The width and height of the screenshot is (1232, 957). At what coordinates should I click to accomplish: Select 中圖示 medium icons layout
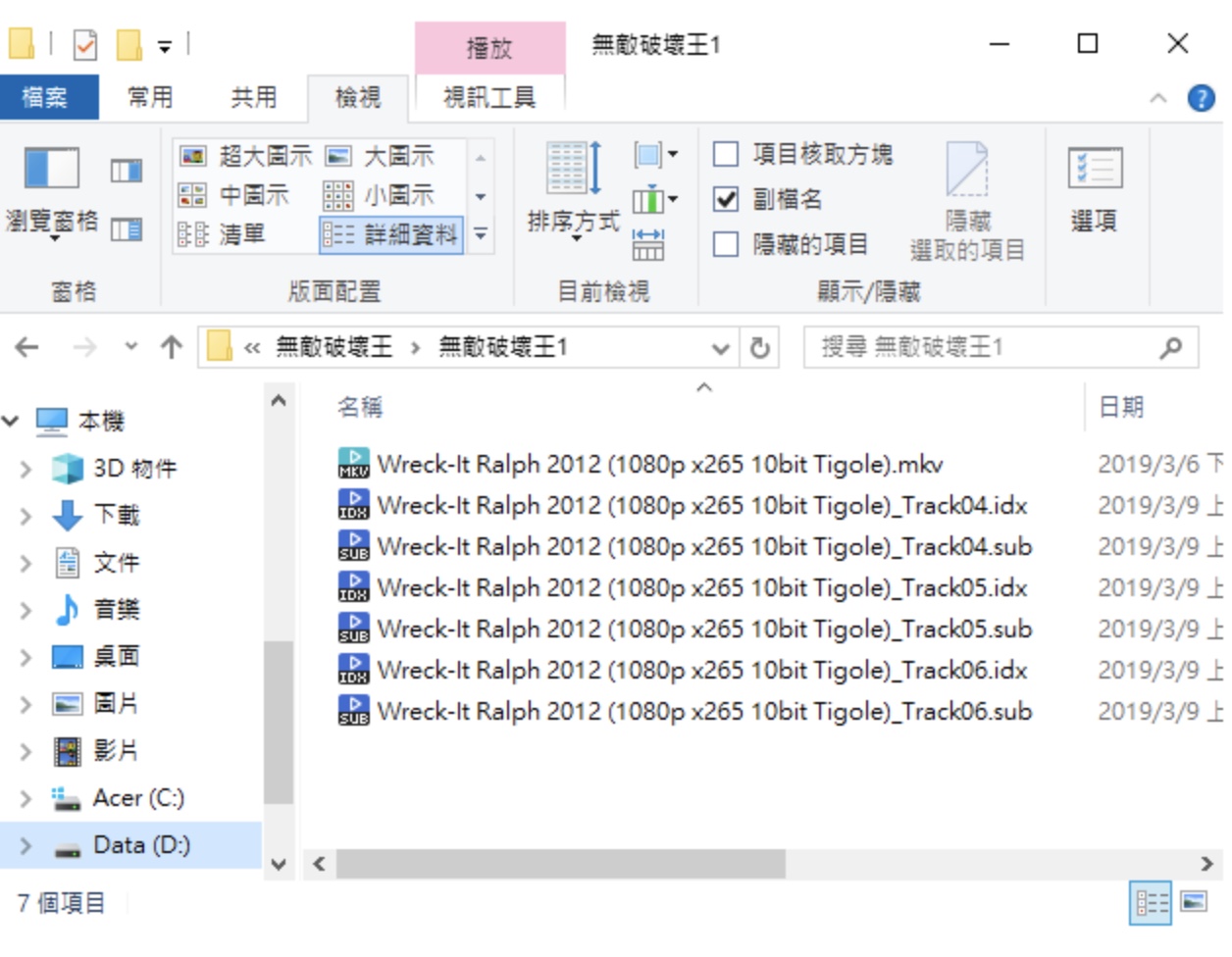(234, 195)
